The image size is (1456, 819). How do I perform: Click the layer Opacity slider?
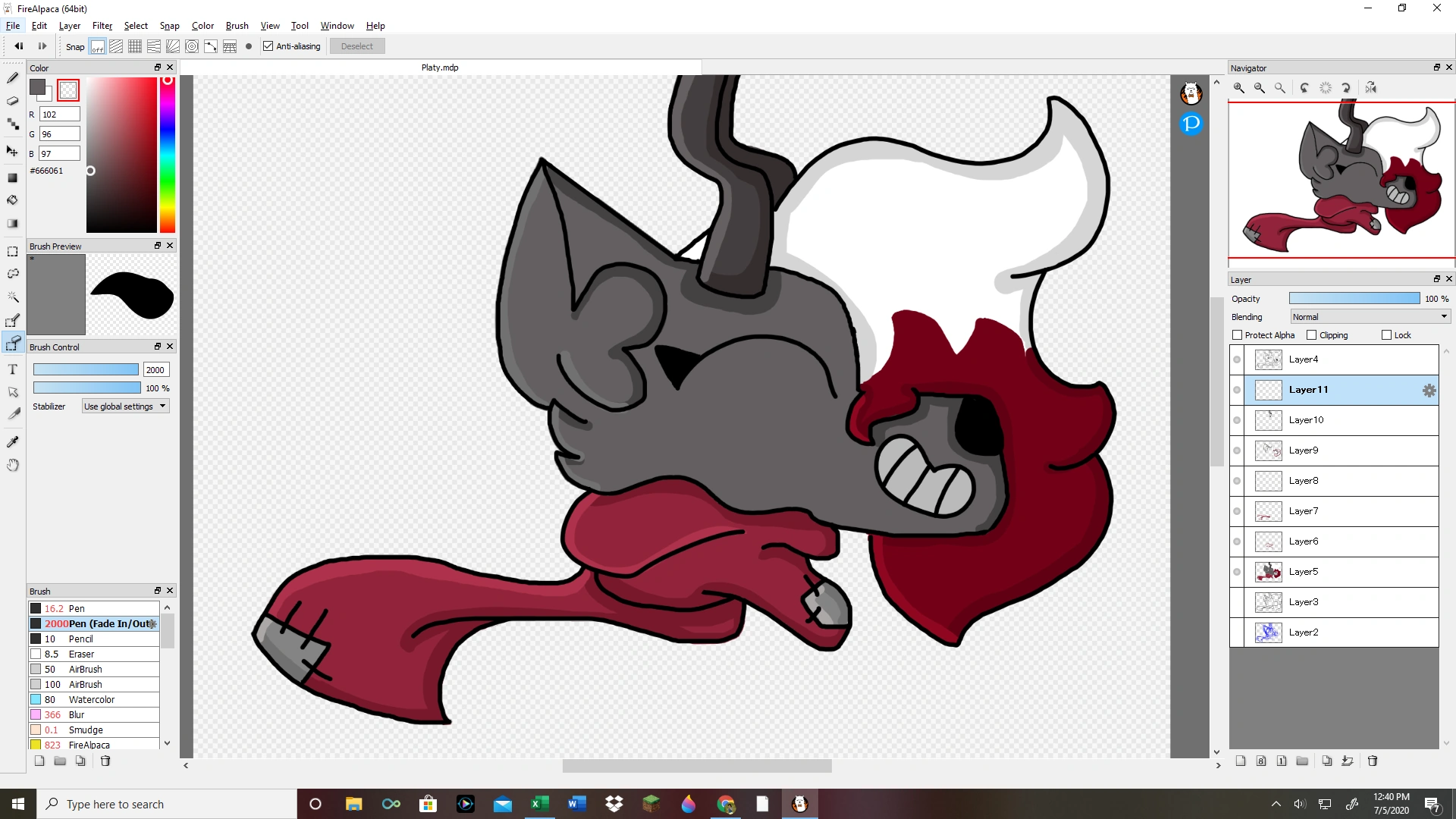tap(1354, 299)
